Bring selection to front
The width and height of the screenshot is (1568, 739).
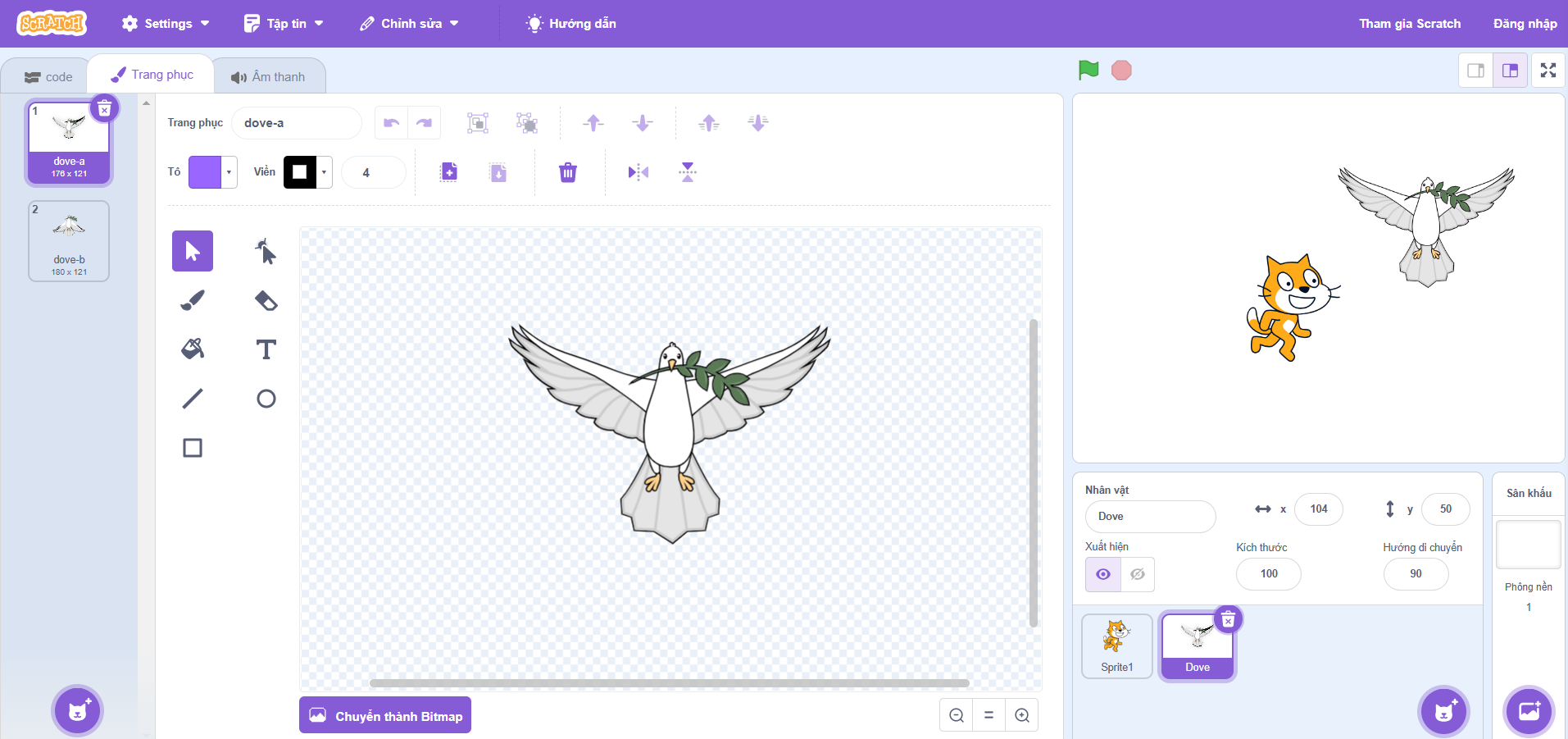tap(709, 123)
